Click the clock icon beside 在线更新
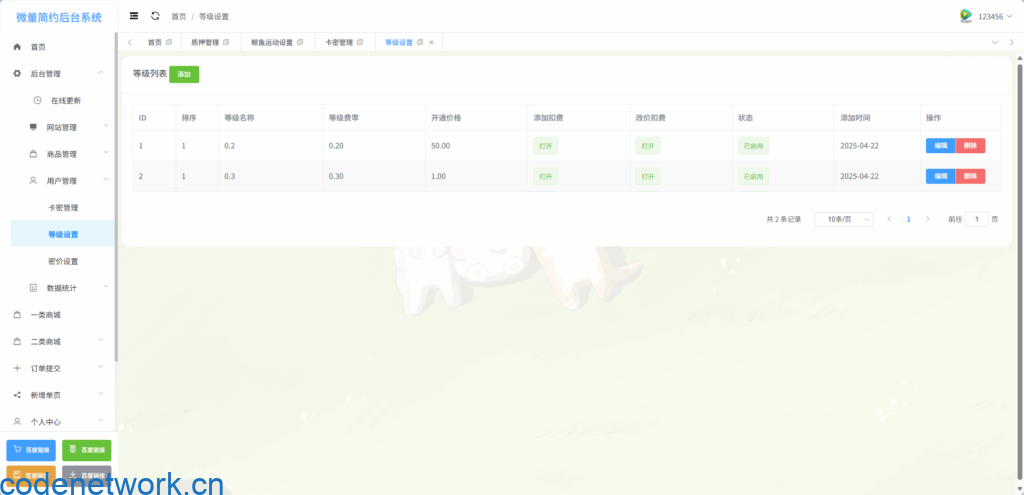1024x495 pixels. (x=37, y=100)
